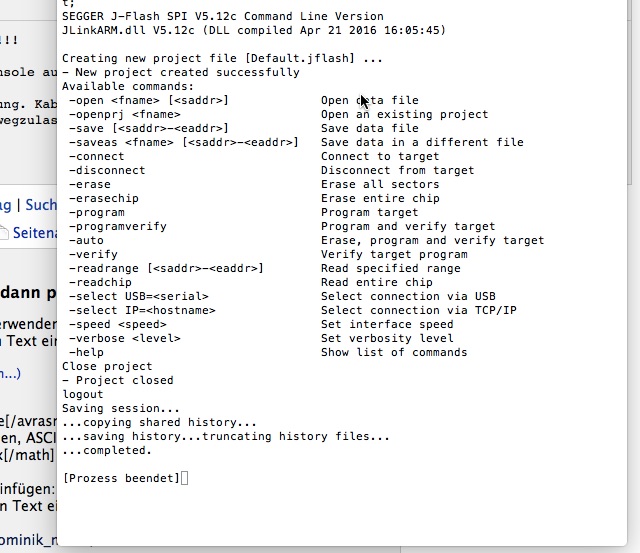640x553 pixels.
Task: Click the SEGGER J-Flash SPI version line
Action: pyautogui.click(x=223, y=16)
